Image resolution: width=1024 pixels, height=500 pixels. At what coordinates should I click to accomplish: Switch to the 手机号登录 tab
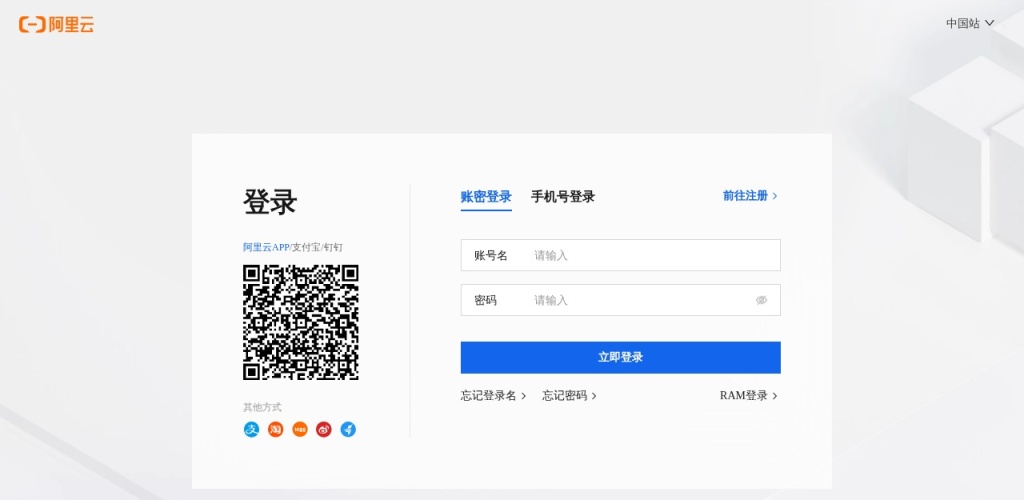pyautogui.click(x=563, y=197)
